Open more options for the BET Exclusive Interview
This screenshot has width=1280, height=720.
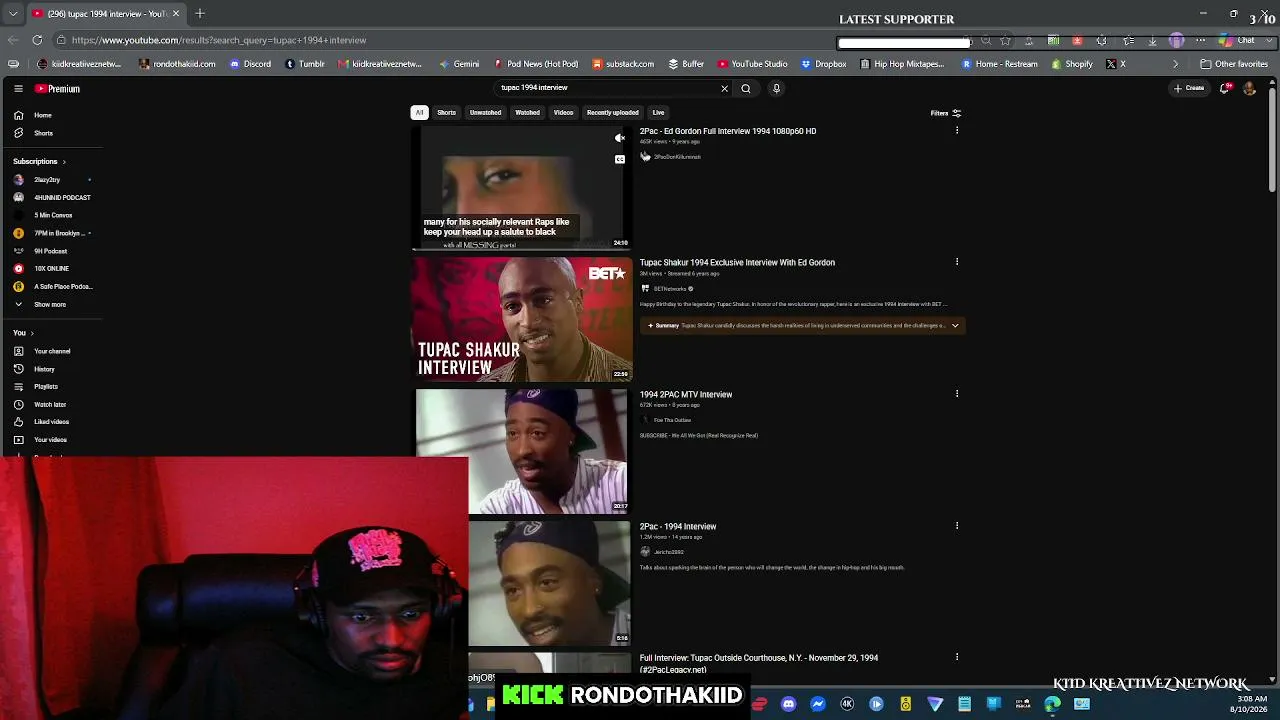(957, 262)
